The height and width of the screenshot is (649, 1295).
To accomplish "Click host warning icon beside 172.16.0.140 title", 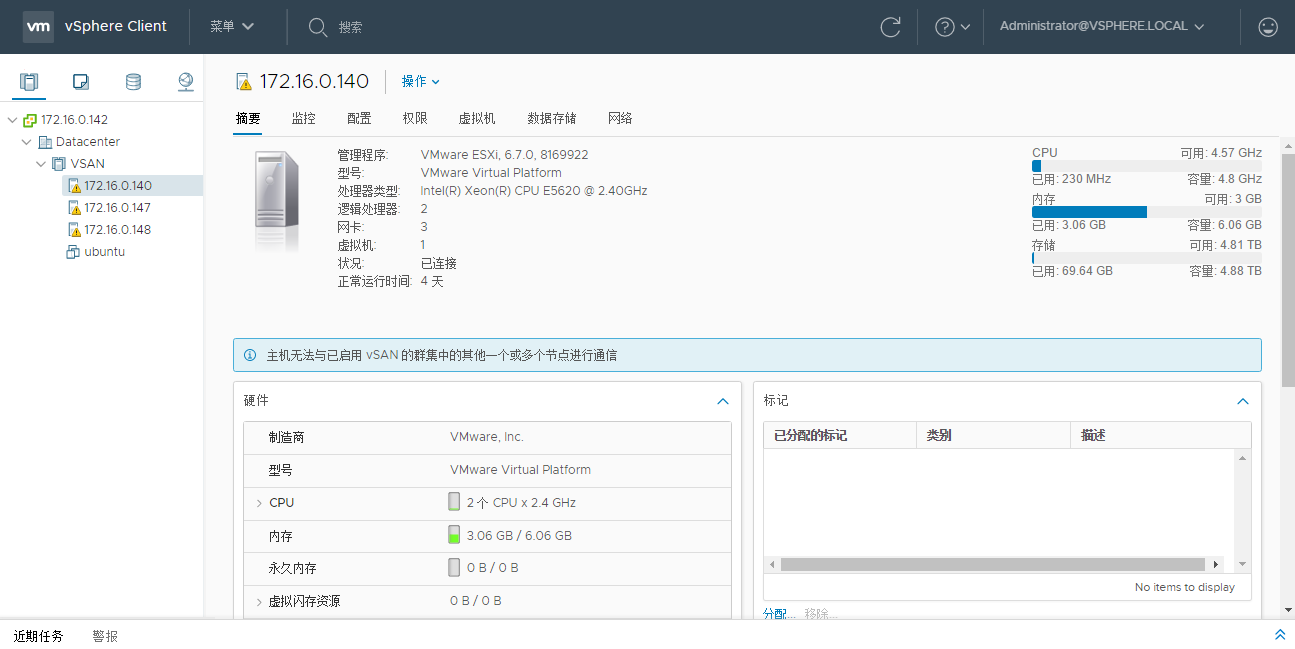I will coord(245,82).
